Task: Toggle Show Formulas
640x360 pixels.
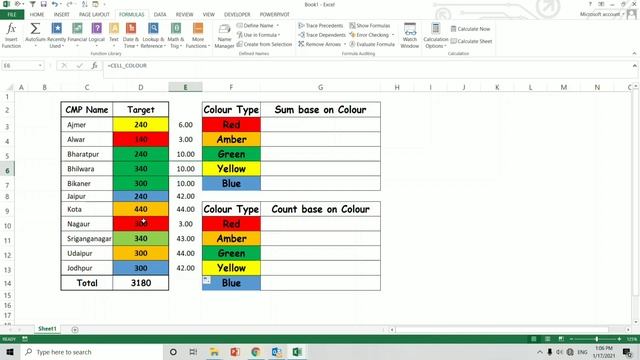Action: pyautogui.click(x=370, y=26)
